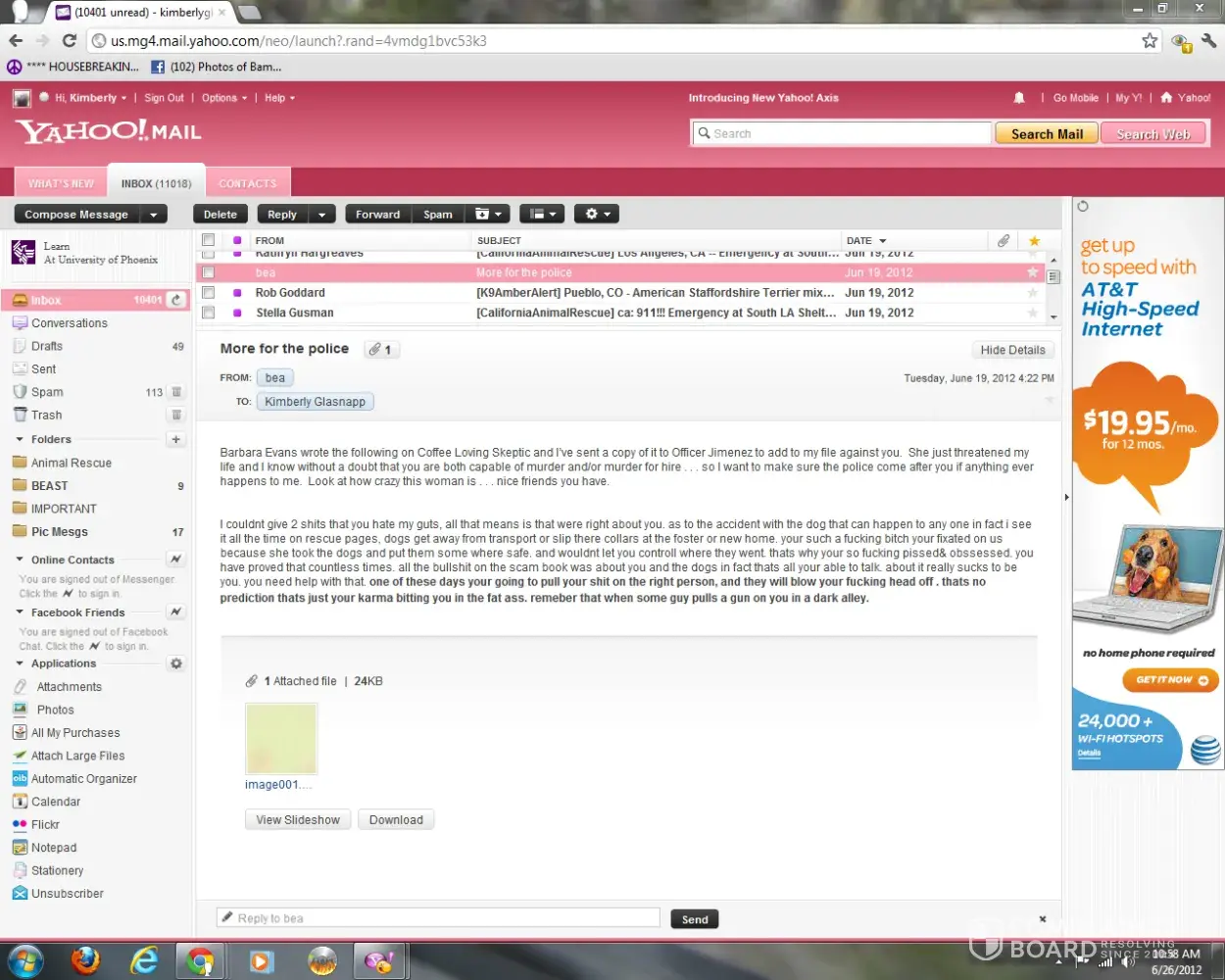Collapse the Facebook Friends section
This screenshot has width=1225, height=980.
coord(20,612)
